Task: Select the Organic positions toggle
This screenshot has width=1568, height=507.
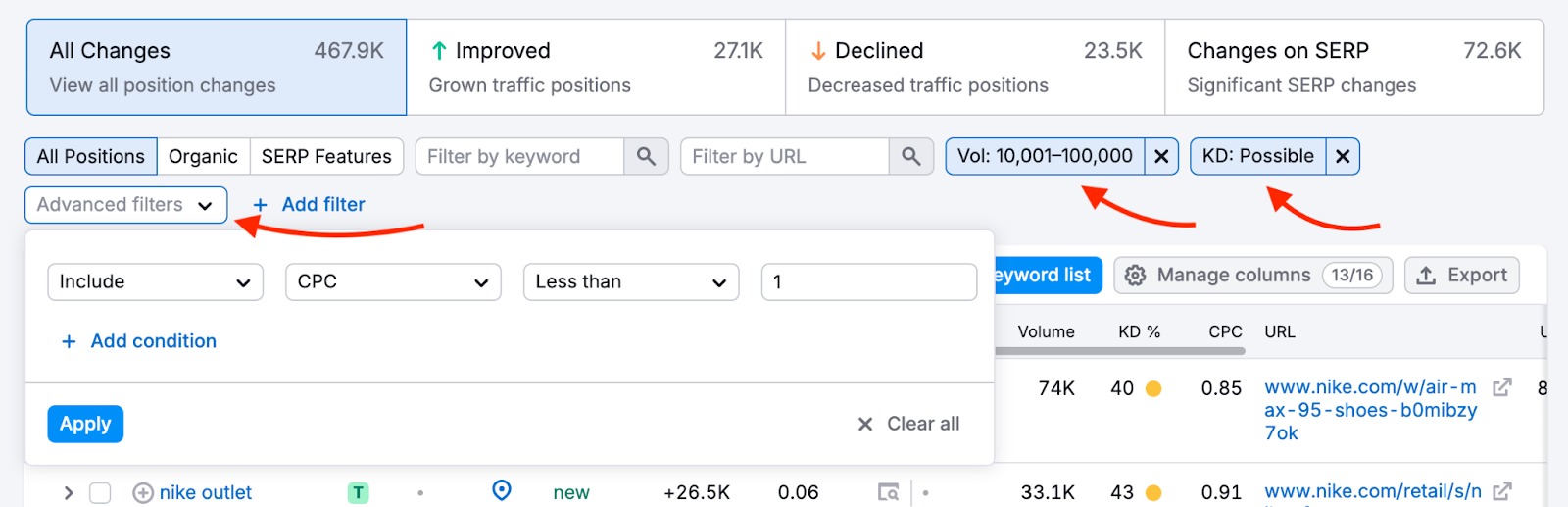Action: (x=203, y=157)
